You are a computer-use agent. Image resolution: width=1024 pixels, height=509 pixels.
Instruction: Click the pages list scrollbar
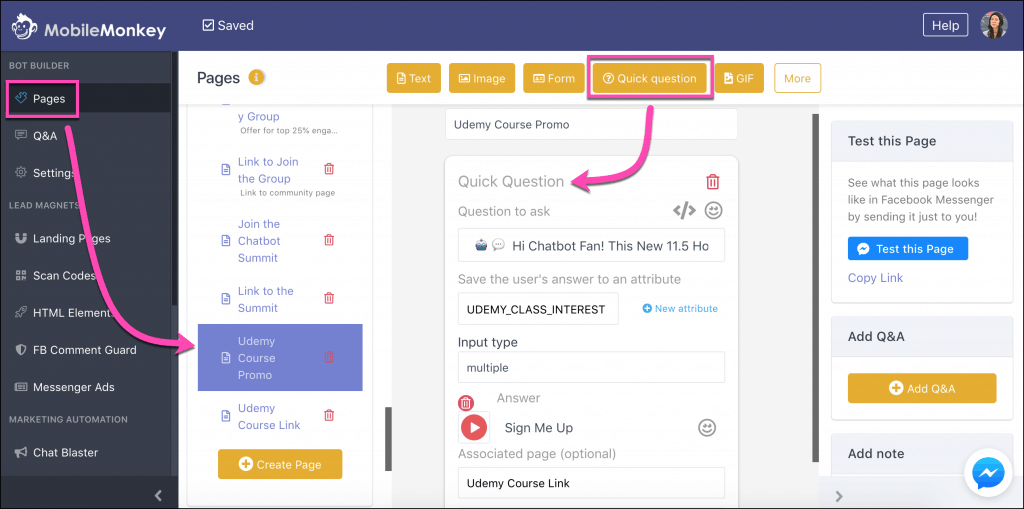pos(389,439)
